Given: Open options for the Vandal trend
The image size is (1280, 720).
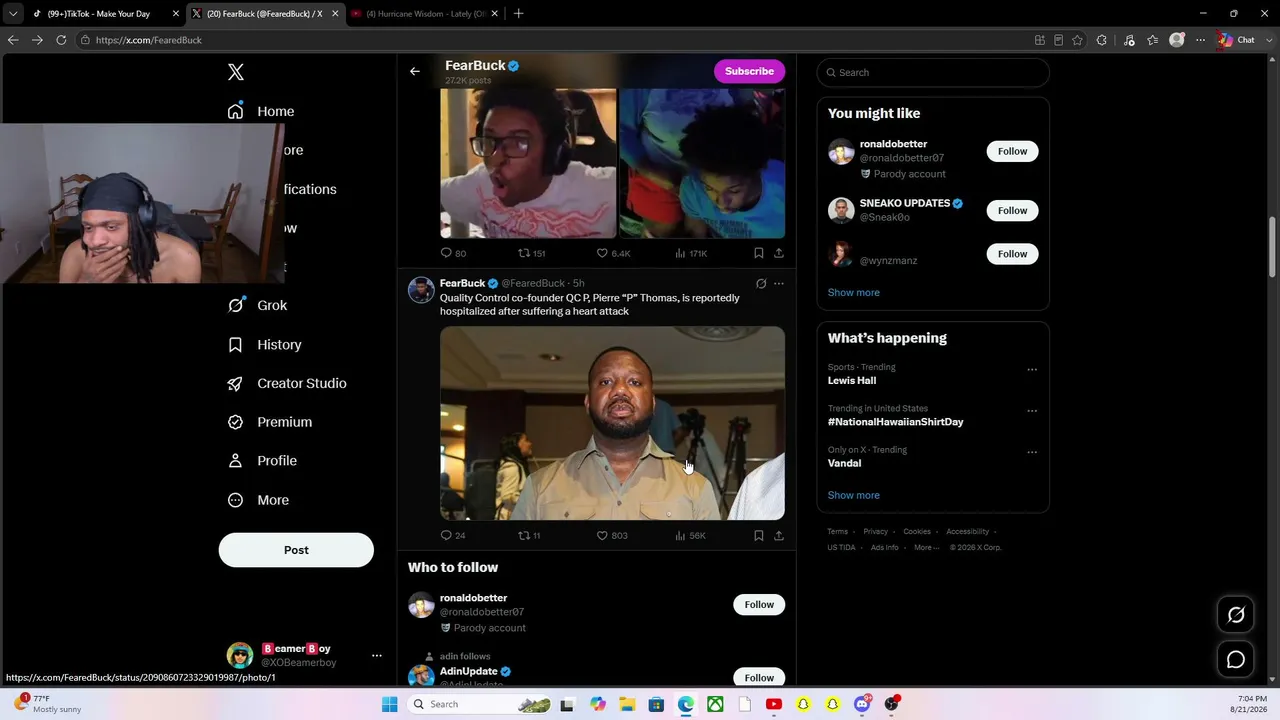Looking at the screenshot, I should pos(1032,452).
